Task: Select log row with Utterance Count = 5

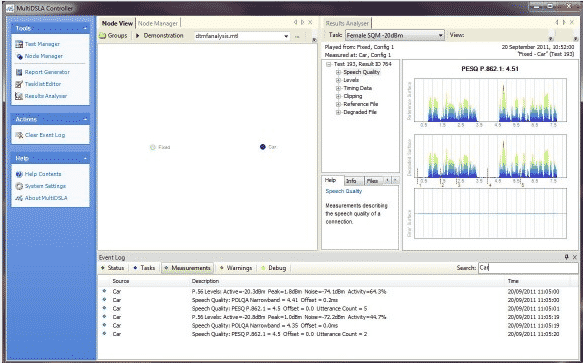Action: [x=338, y=309]
